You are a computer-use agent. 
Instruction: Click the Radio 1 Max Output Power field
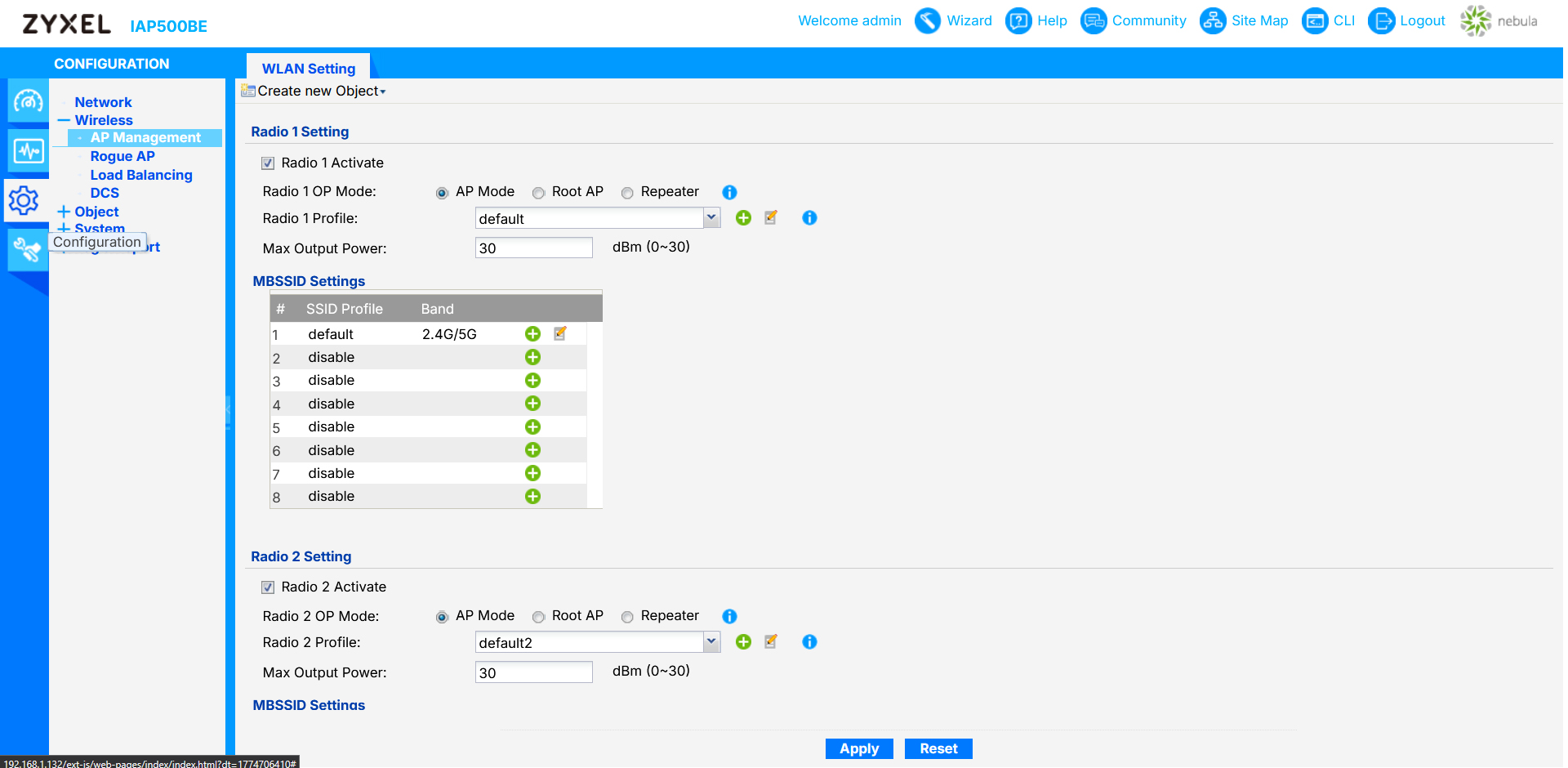(x=533, y=248)
